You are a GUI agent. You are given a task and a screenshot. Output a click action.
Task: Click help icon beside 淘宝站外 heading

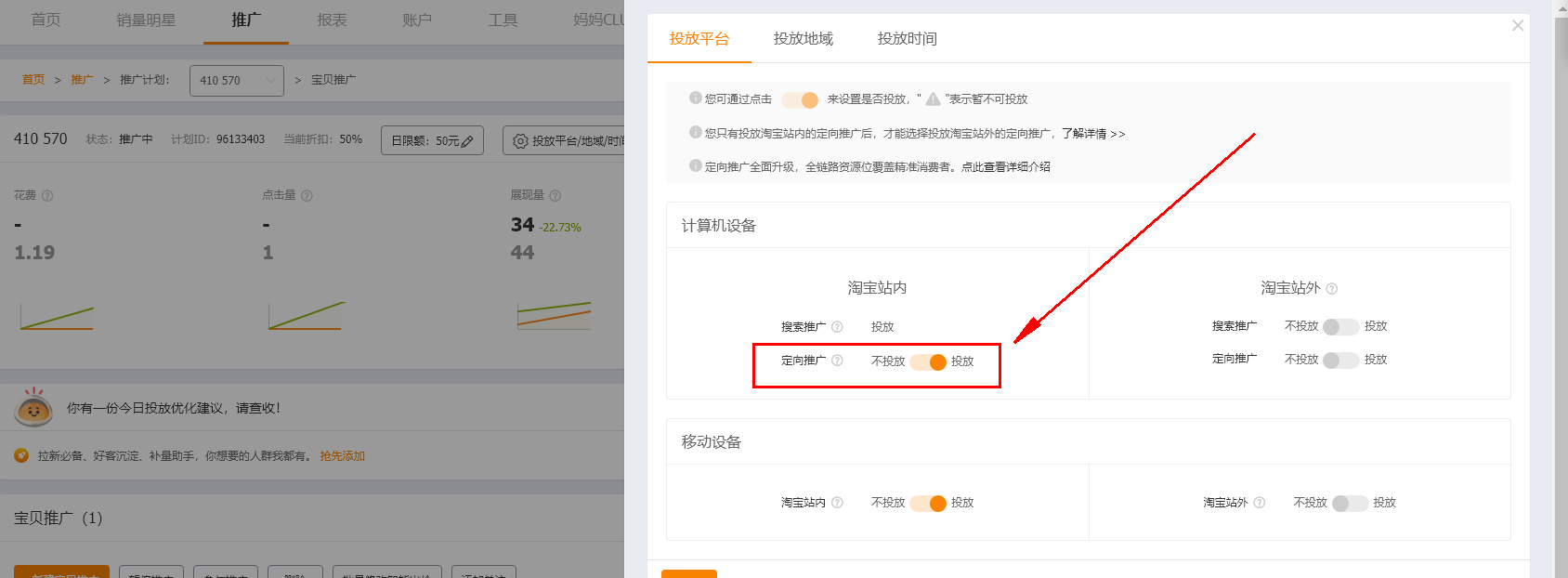pyautogui.click(x=1332, y=289)
